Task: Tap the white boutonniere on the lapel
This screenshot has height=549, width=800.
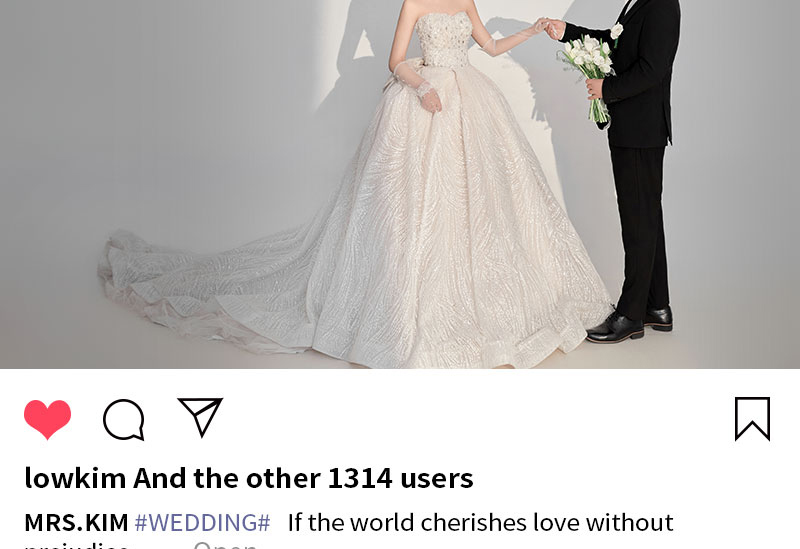Action: point(616,32)
